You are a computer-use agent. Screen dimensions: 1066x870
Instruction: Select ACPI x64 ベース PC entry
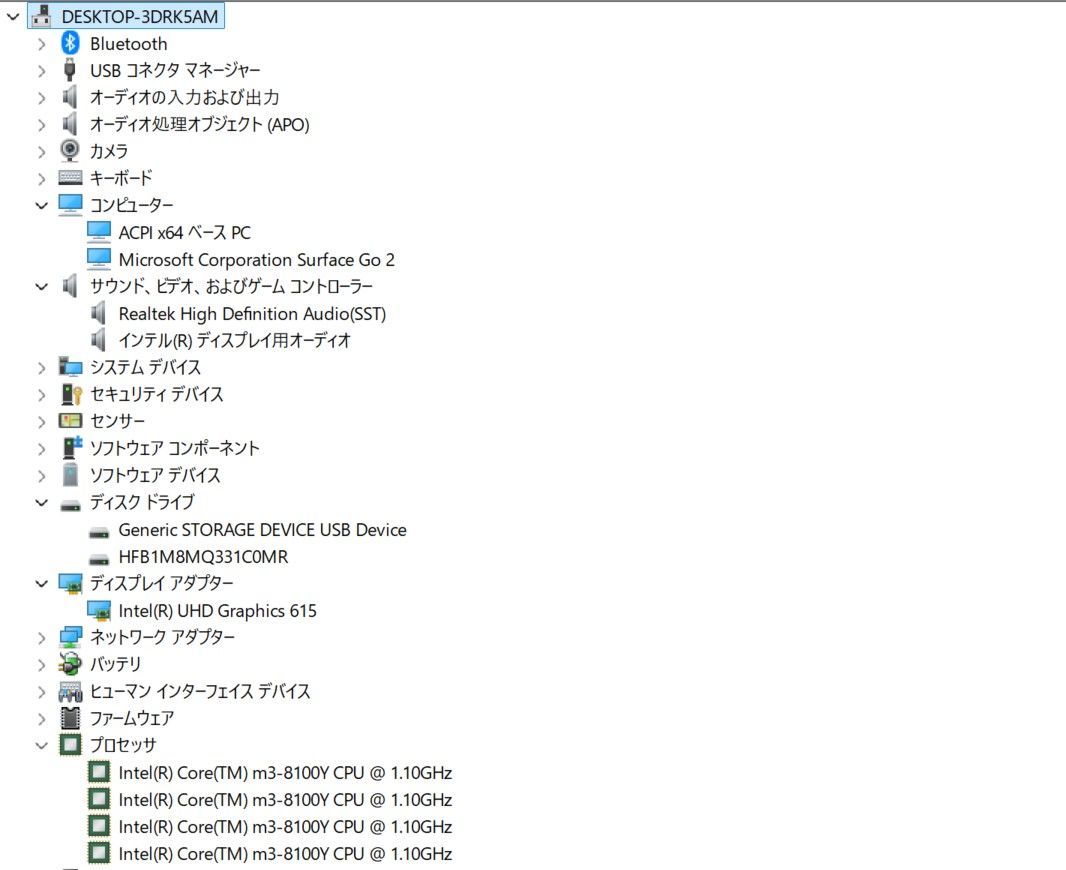click(x=184, y=232)
